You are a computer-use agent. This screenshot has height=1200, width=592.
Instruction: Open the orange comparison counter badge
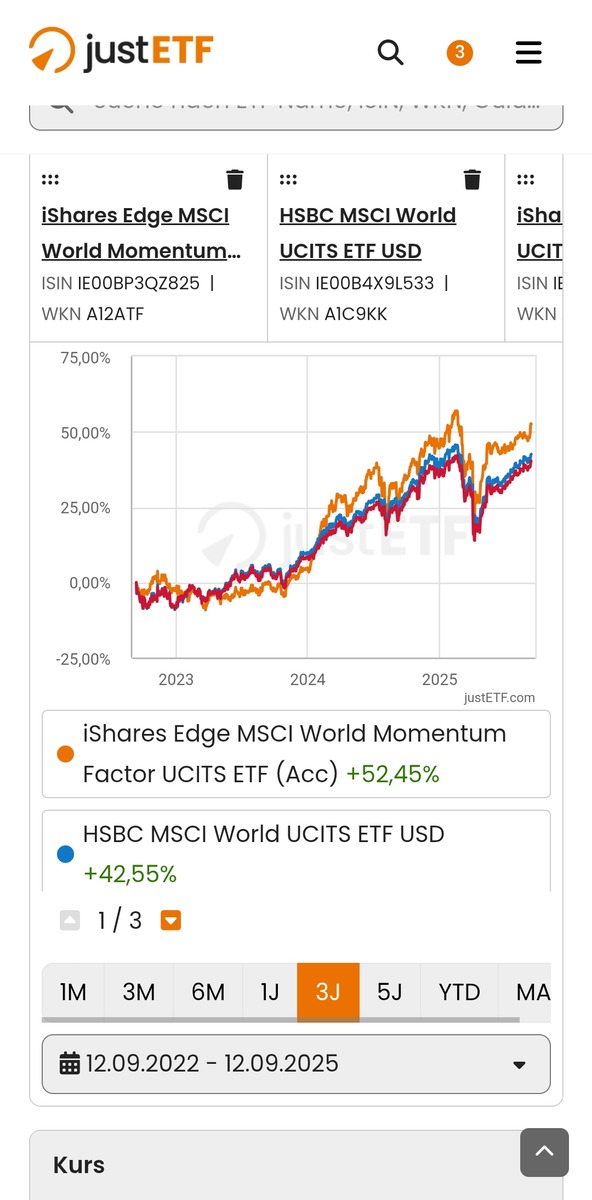tap(459, 53)
